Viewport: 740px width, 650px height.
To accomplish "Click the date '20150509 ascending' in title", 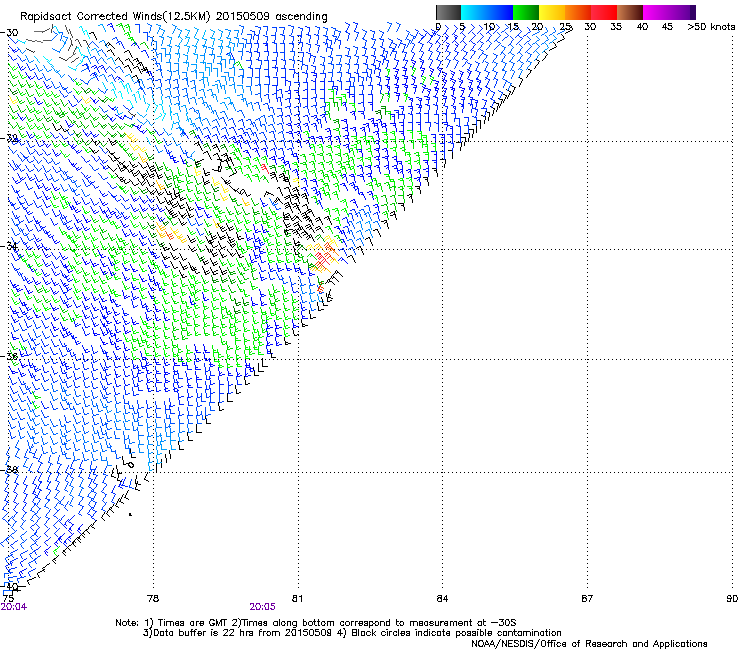I will [271, 17].
